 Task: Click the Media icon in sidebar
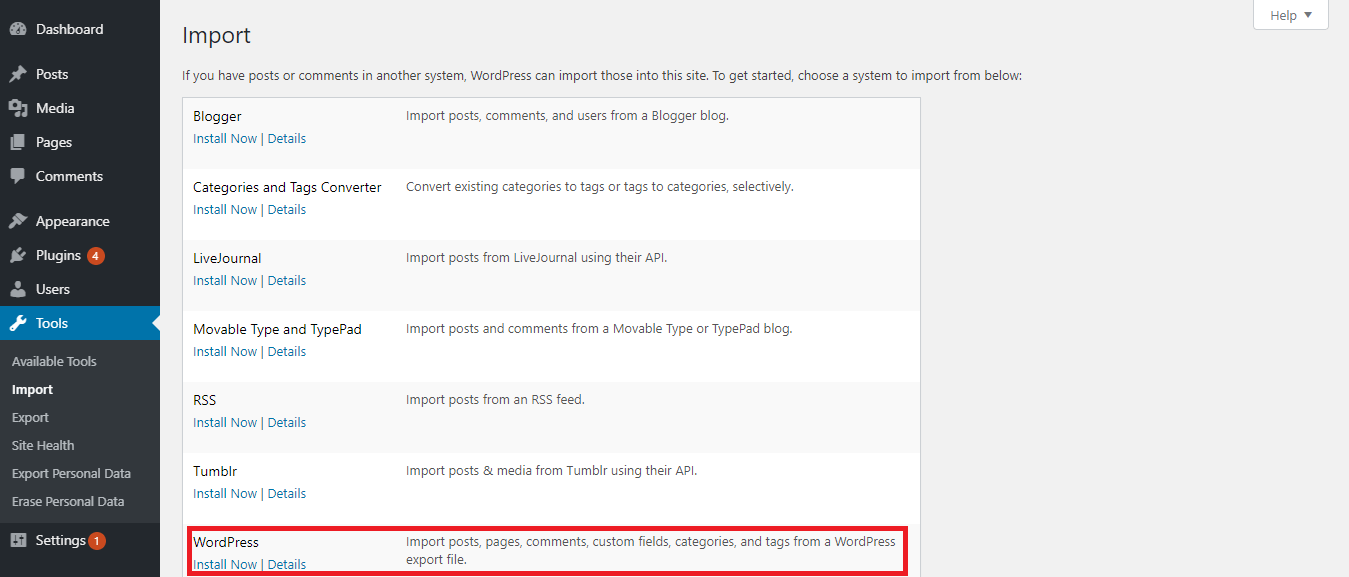tap(18, 108)
